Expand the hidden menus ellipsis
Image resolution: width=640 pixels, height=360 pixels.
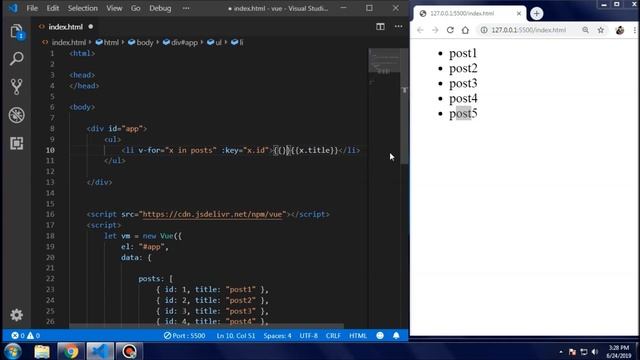pyautogui.click(x=186, y=8)
